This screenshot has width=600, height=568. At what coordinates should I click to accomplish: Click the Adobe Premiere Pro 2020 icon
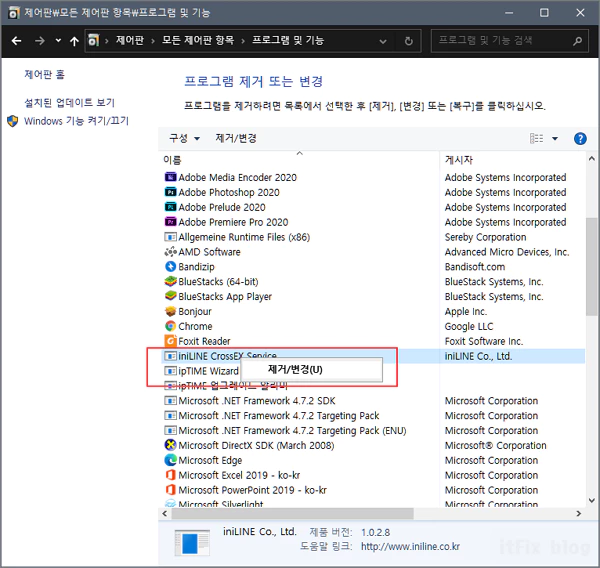[x=170, y=222]
